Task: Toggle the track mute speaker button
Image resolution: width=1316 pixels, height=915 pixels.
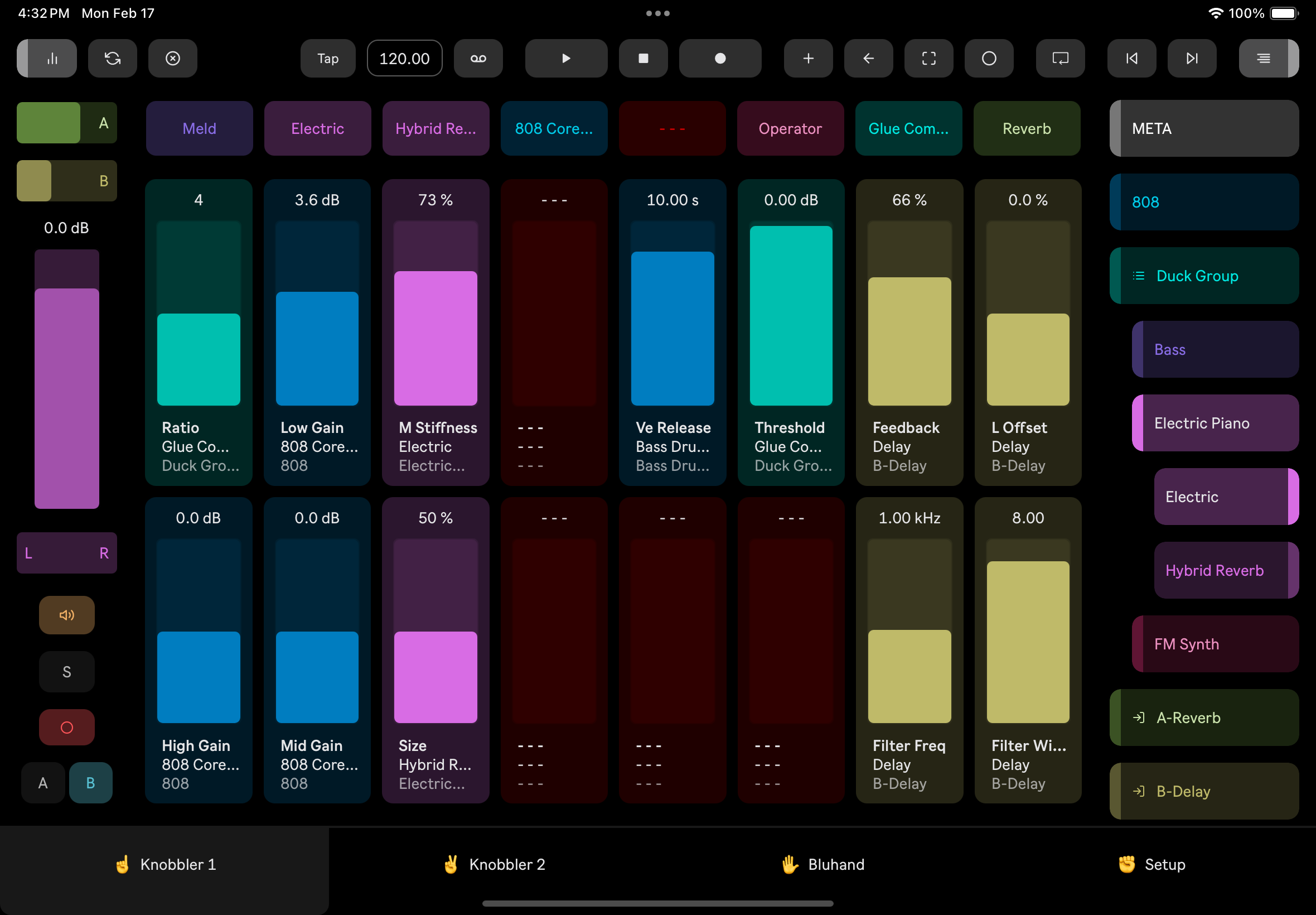Action: point(67,615)
